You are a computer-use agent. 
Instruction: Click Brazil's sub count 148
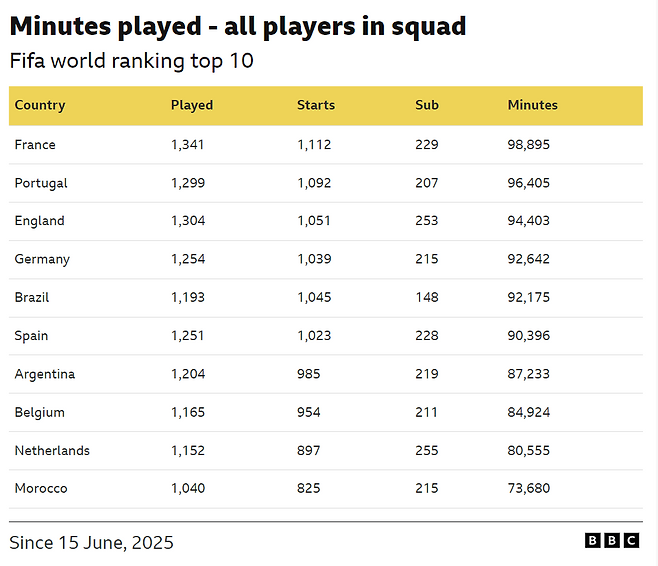pos(427,297)
